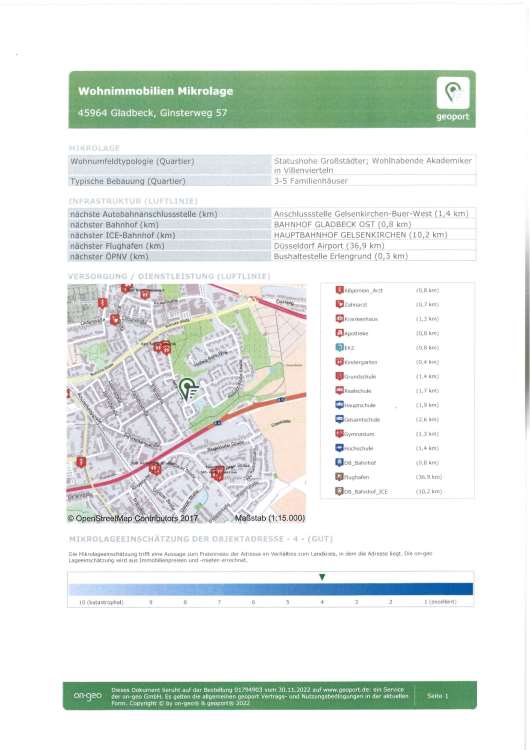Click the '1 (exzellent)' scale label
This screenshot has width=530, height=750.
coord(440,602)
